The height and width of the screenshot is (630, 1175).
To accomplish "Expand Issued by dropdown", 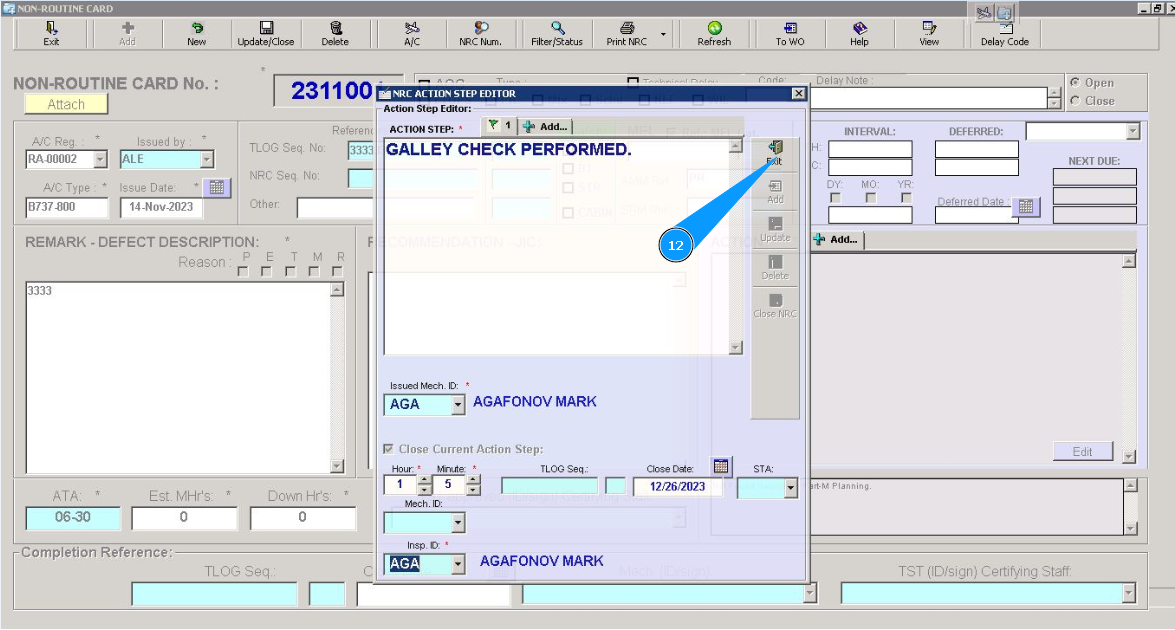I will [207, 160].
